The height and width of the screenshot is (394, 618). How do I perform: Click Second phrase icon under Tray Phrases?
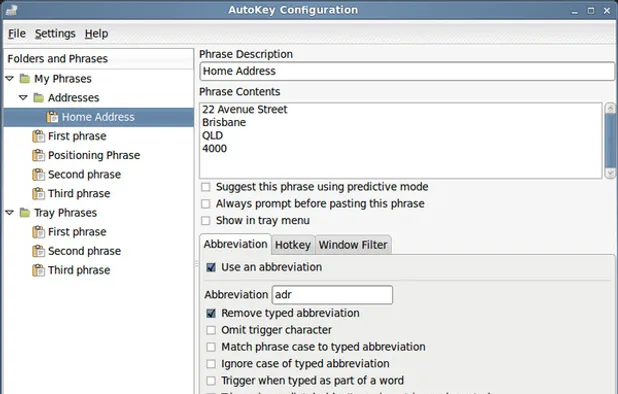tap(38, 251)
